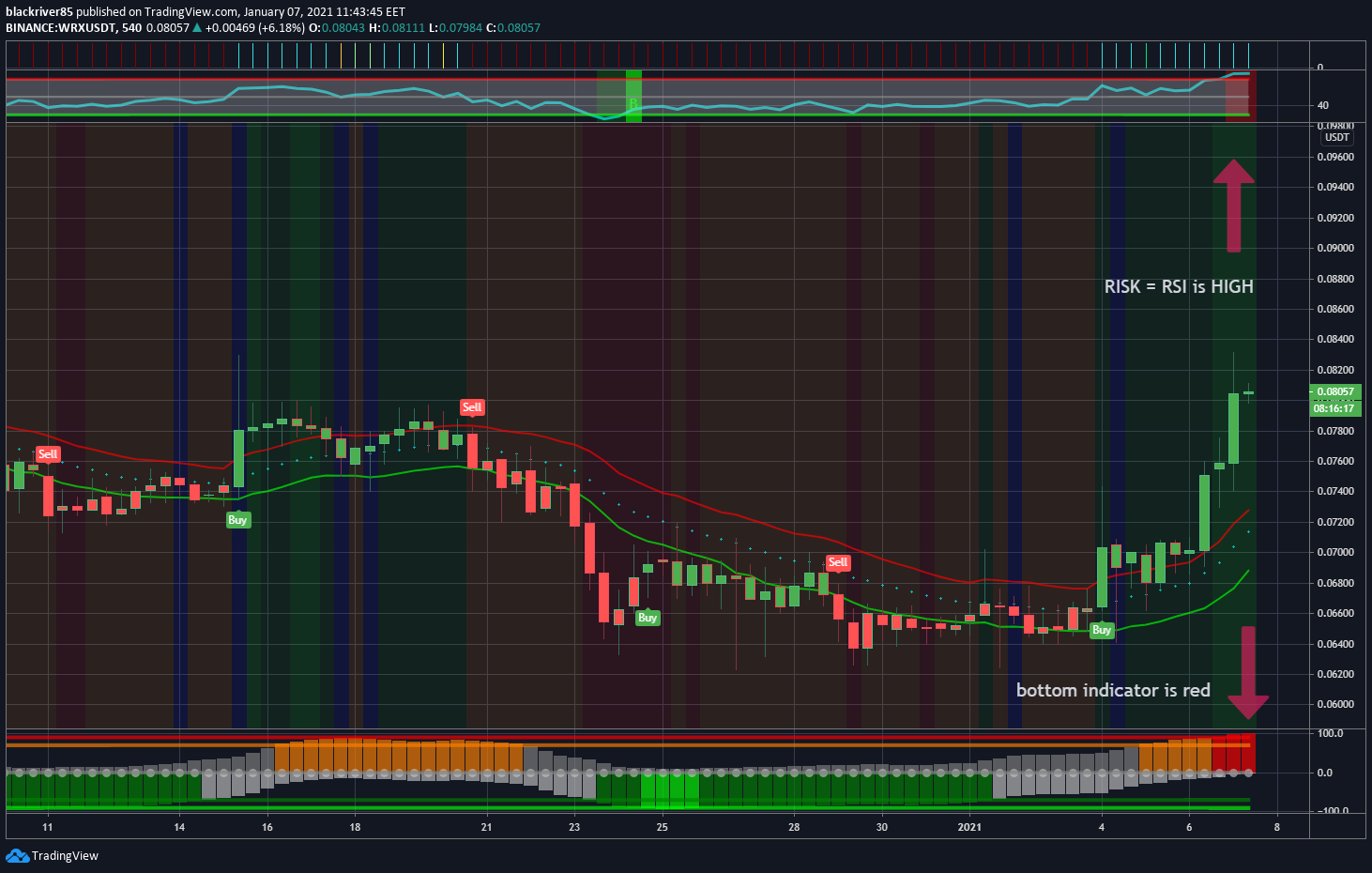Click the 0.06000 price axis label
The image size is (1372, 873).
(x=1335, y=704)
